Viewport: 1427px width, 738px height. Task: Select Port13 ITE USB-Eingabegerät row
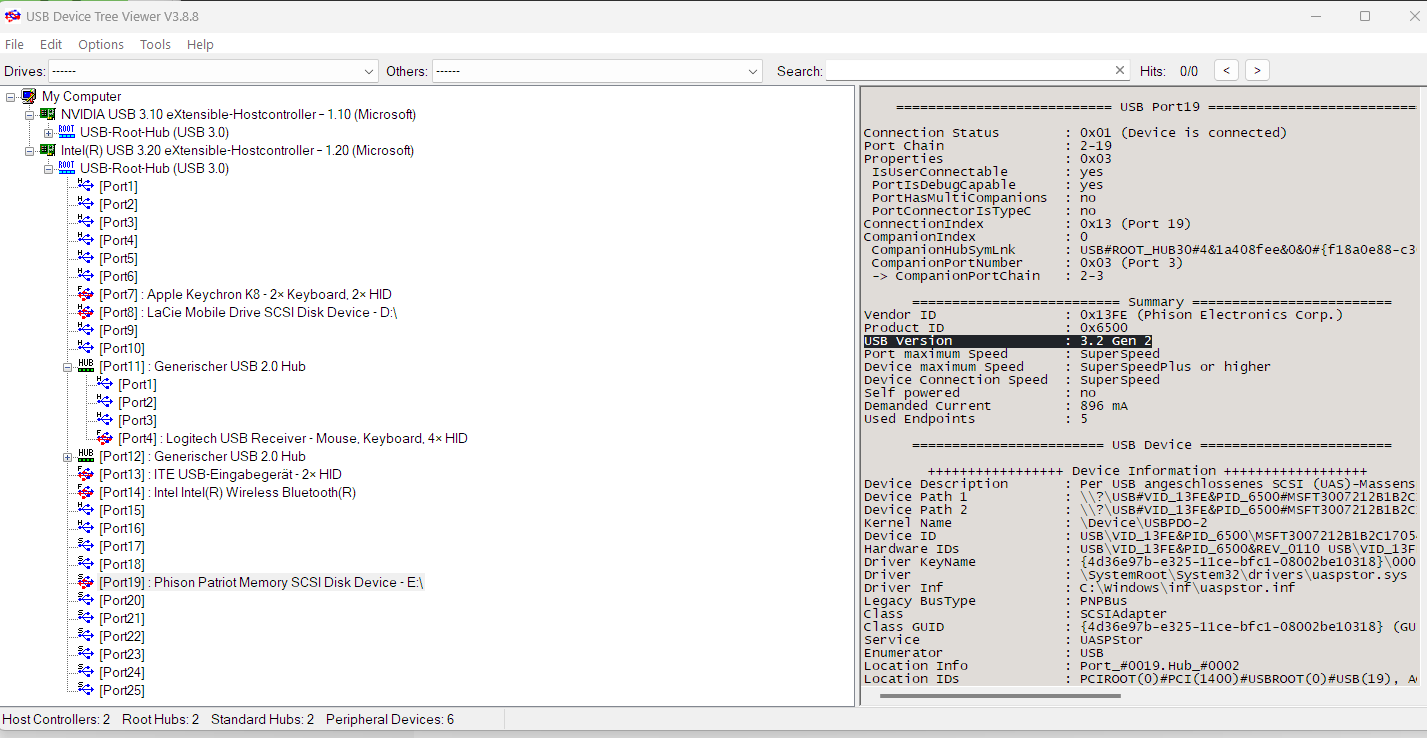pyautogui.click(x=220, y=475)
